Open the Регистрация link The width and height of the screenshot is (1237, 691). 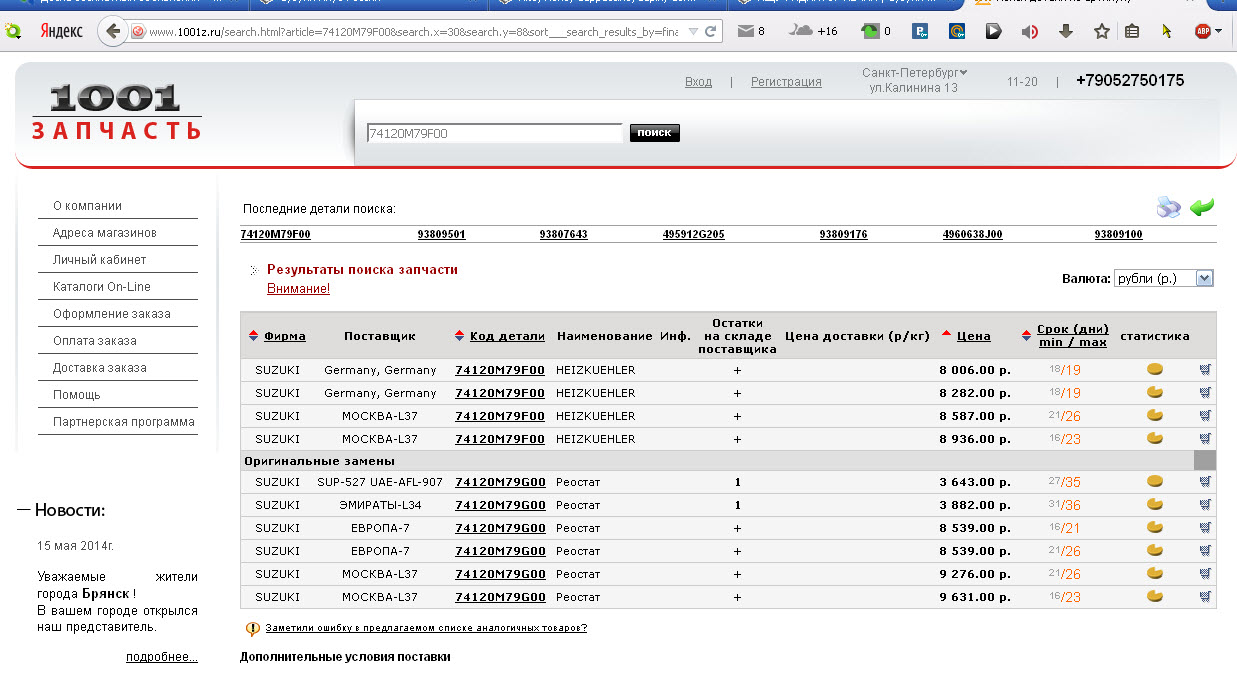click(x=786, y=82)
